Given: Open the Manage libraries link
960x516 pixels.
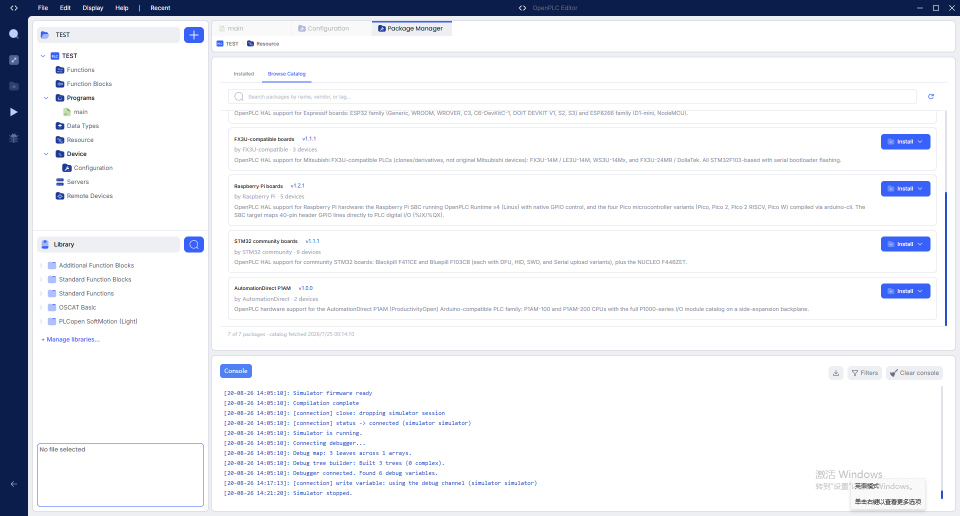Looking at the screenshot, I should pos(70,340).
